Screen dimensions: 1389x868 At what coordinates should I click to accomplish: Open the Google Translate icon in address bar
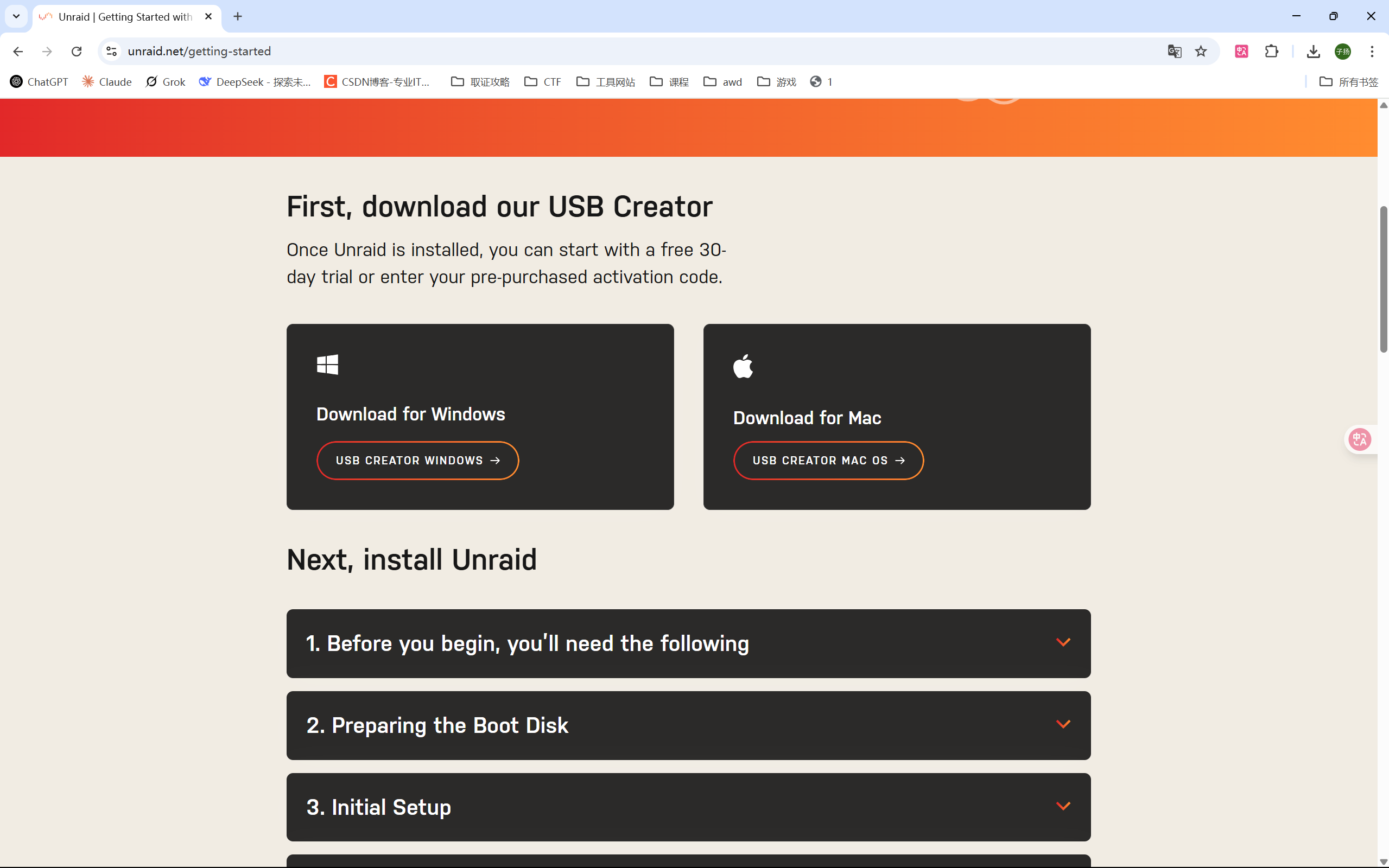point(1174,52)
